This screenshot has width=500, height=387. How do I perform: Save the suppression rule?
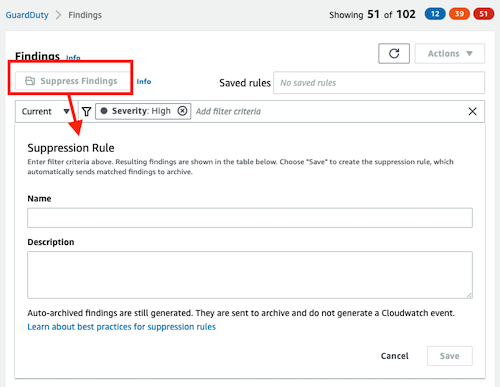click(x=450, y=356)
